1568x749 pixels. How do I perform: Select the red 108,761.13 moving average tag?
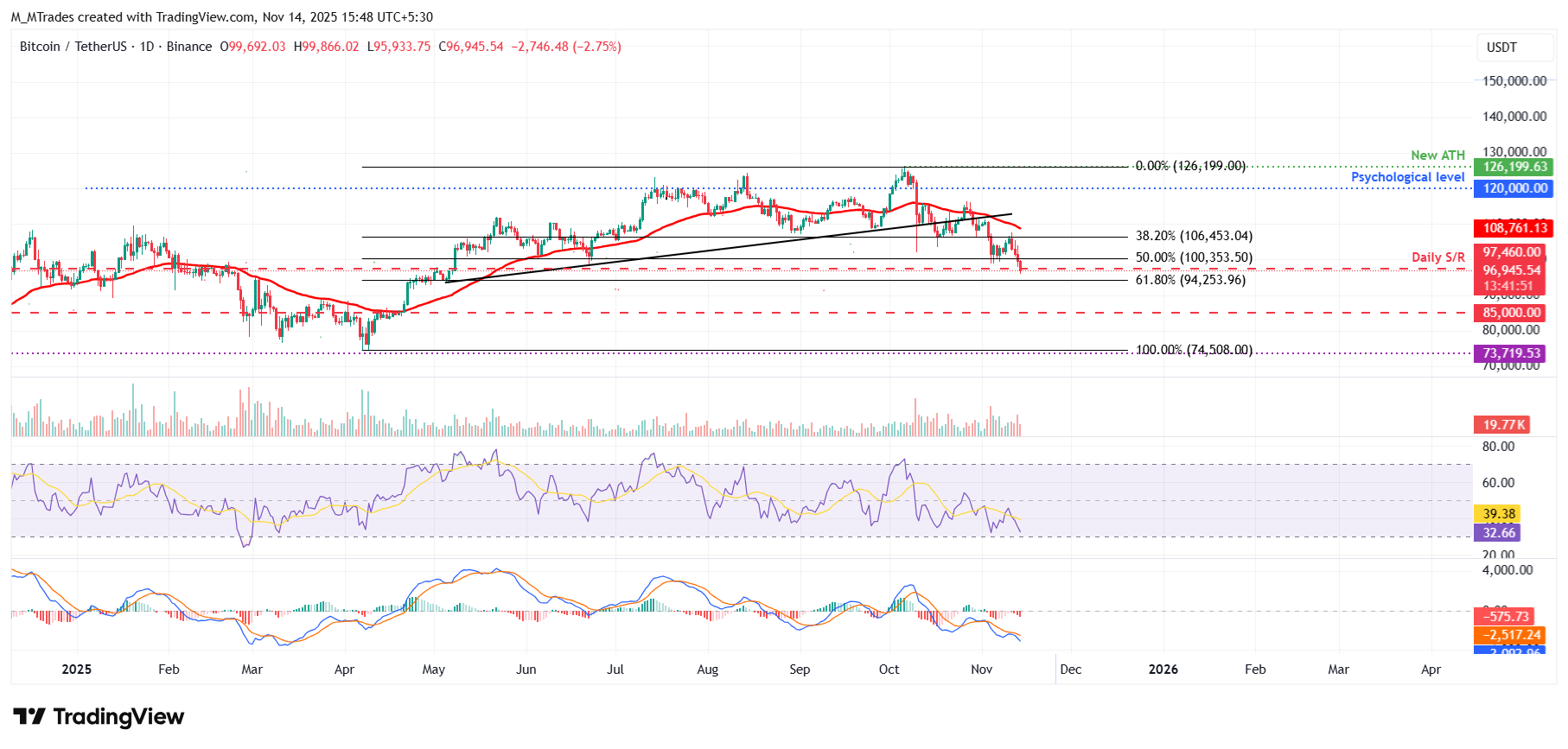tap(1514, 228)
